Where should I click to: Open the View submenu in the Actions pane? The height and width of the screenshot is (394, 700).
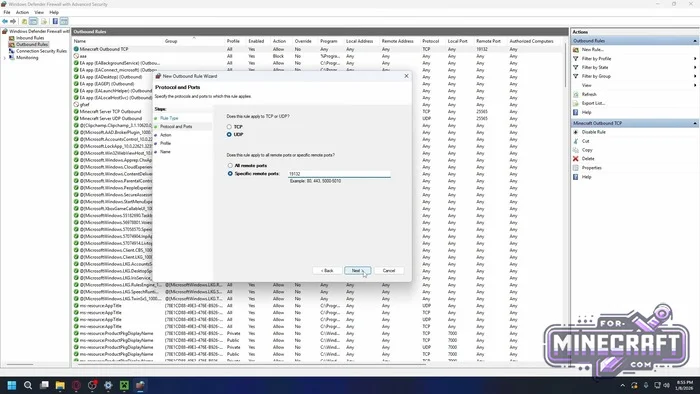(x=695, y=85)
